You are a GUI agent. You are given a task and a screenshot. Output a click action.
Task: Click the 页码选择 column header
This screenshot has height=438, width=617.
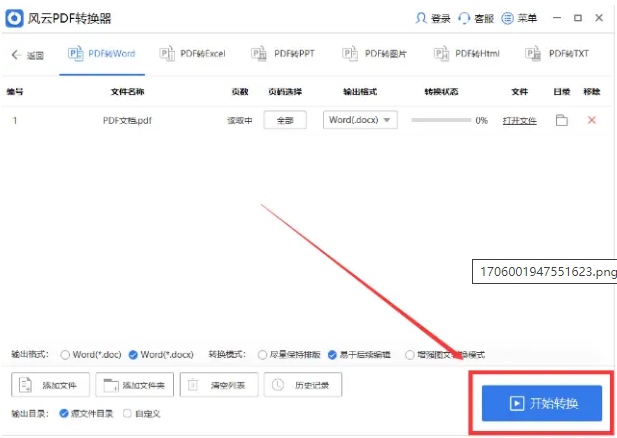pyautogui.click(x=285, y=92)
